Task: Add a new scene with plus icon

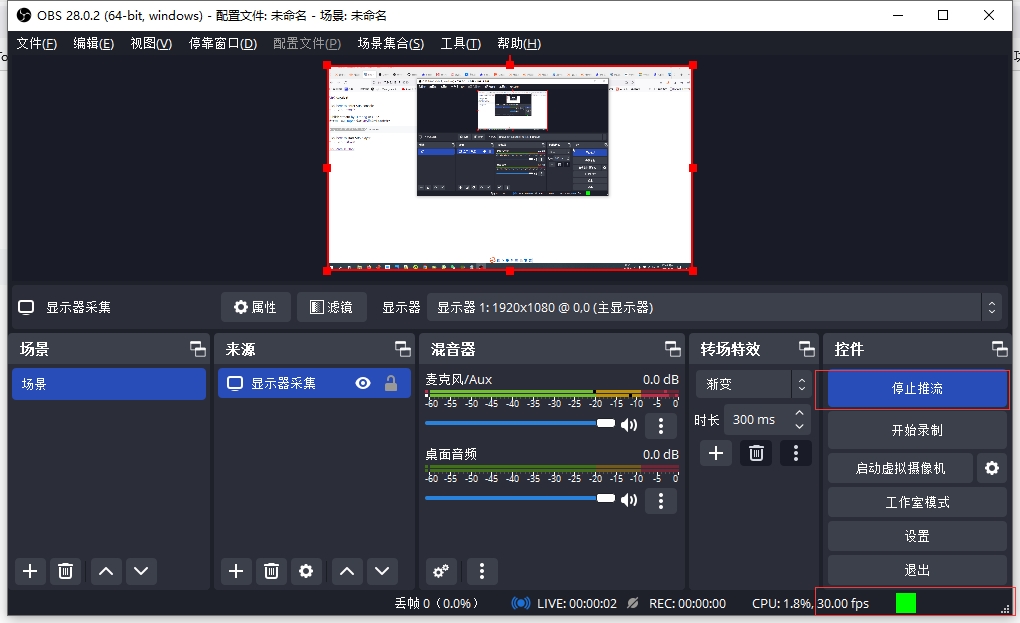Action: (30, 571)
